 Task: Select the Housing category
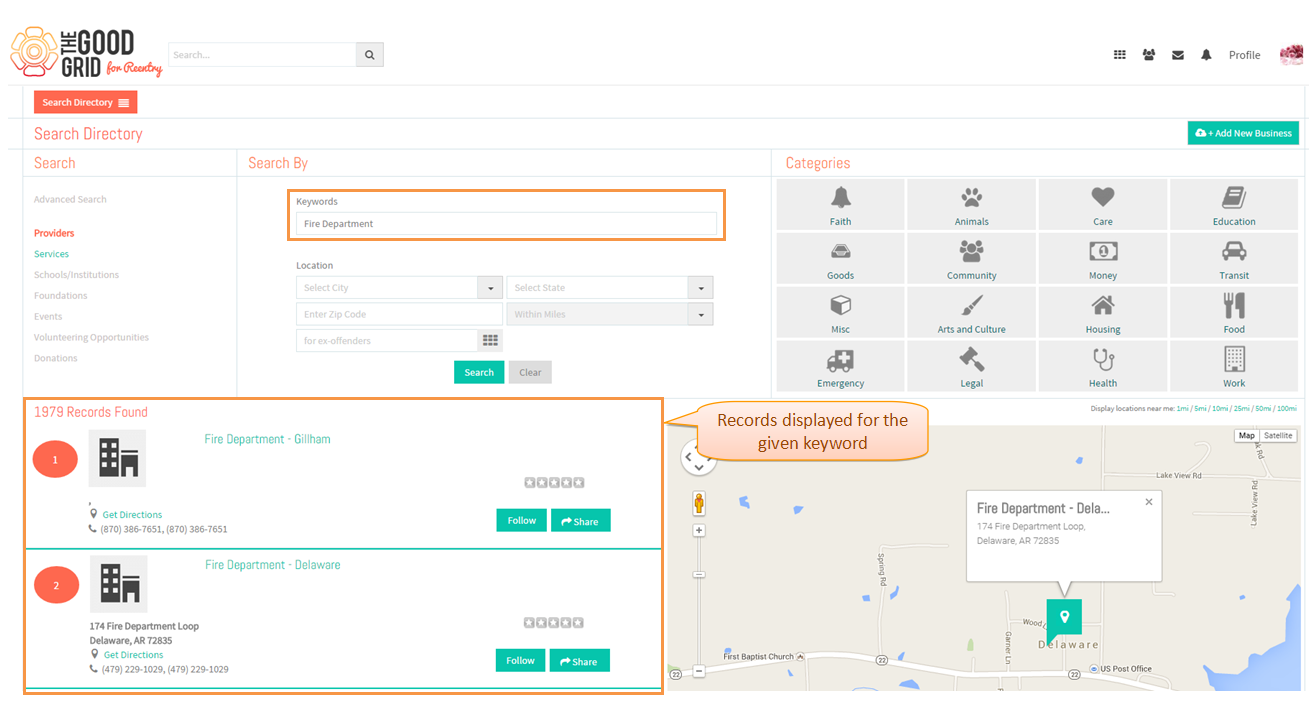(x=1102, y=313)
